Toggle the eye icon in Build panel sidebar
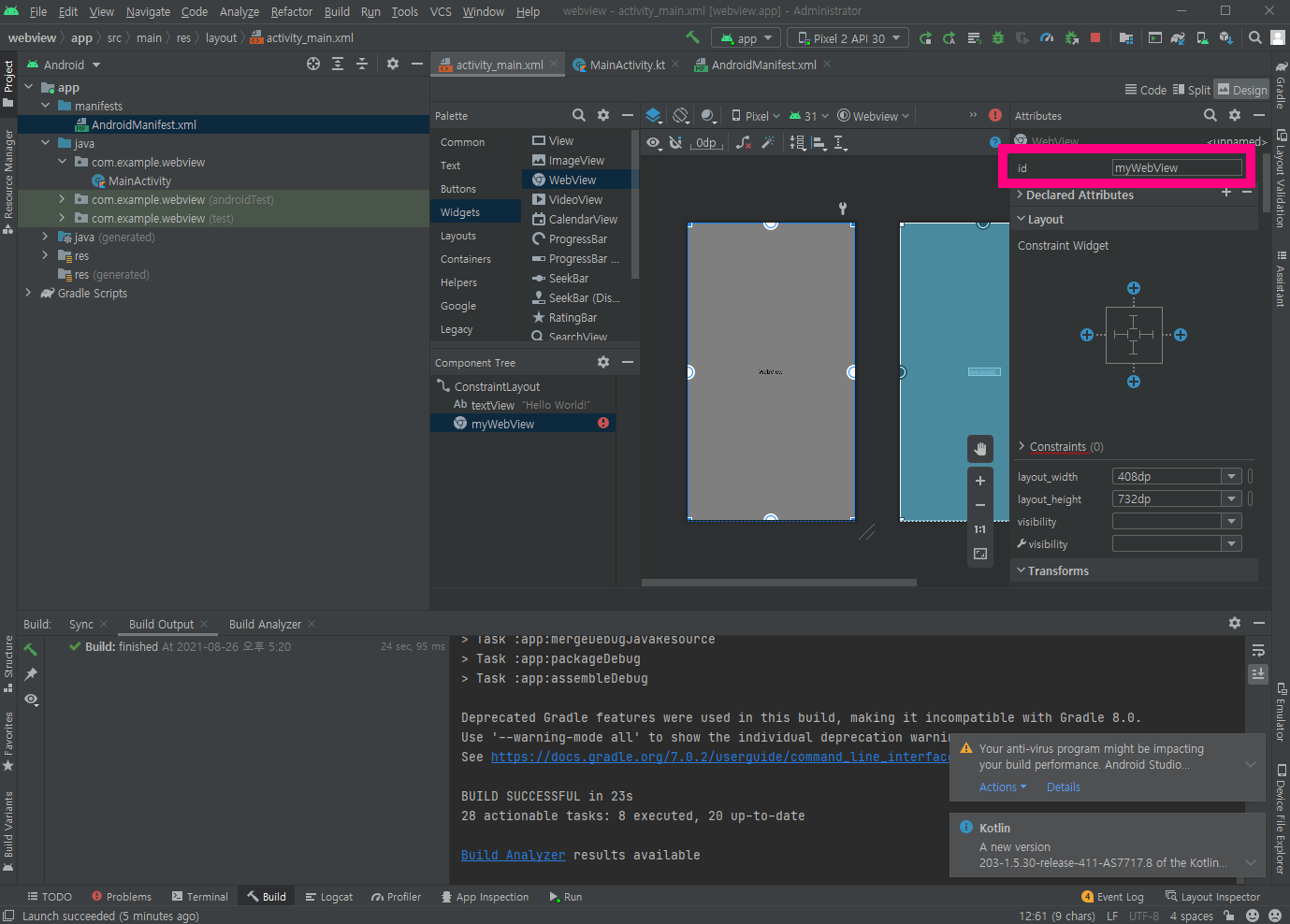This screenshot has width=1290, height=924. pos(31,700)
